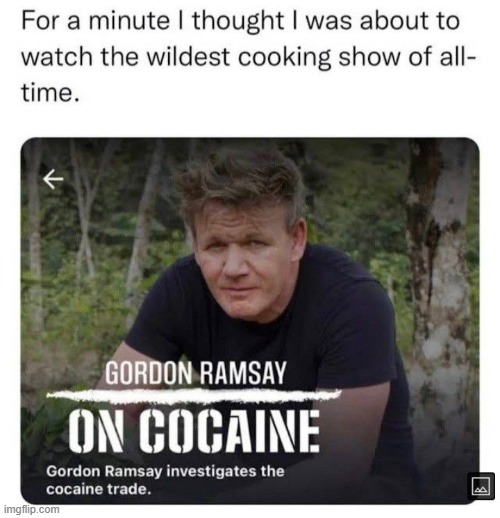Click the word 'wildest' in the caption

coord(189,56)
